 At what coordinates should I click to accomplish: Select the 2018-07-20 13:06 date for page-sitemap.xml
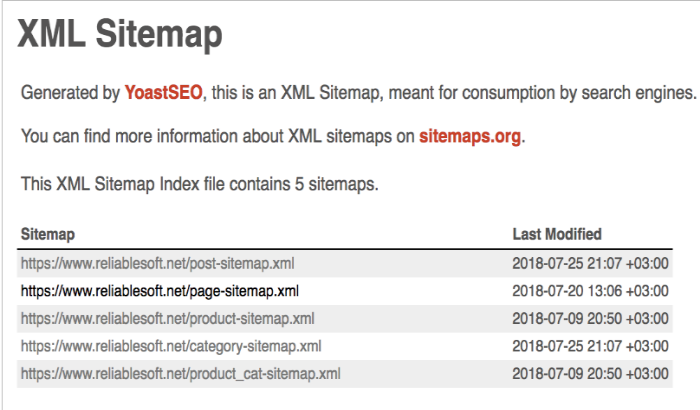coord(590,291)
